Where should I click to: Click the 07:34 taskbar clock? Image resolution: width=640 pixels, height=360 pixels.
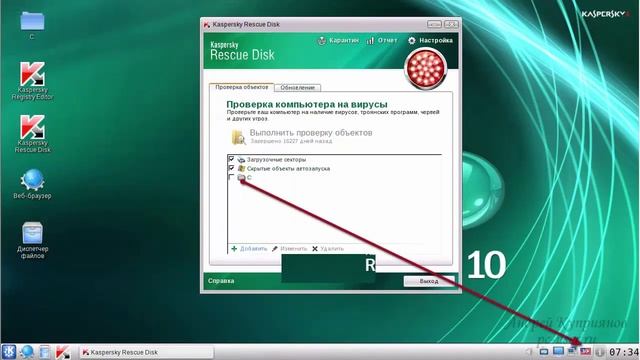coord(623,352)
